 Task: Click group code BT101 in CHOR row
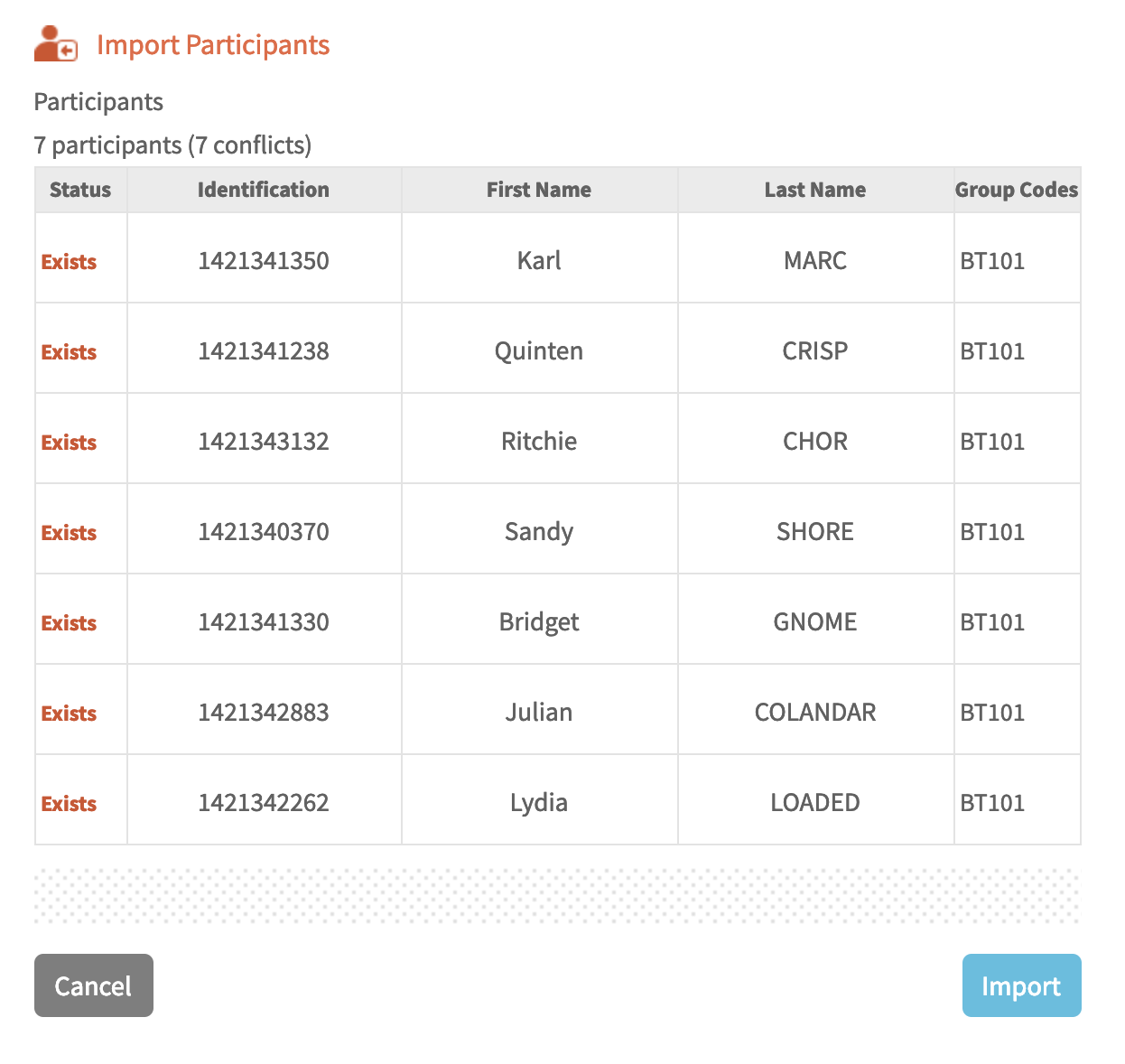[x=992, y=443]
